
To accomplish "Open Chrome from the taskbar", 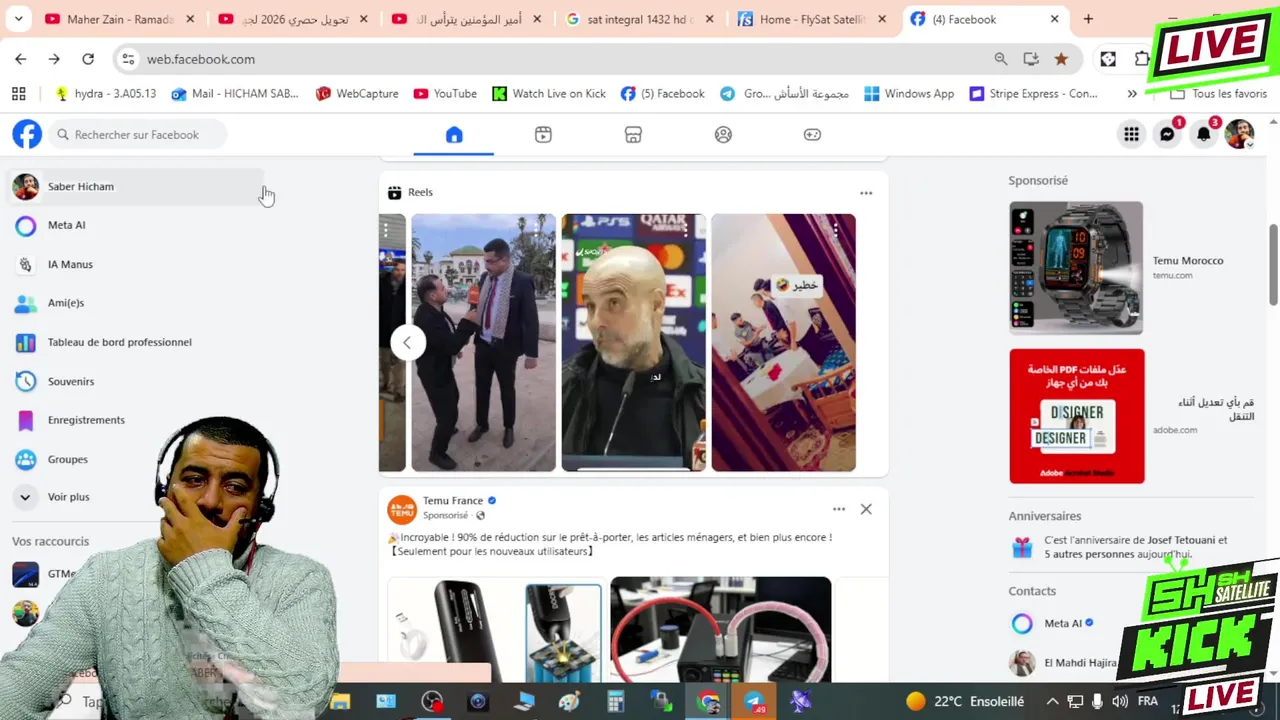I will [x=708, y=702].
